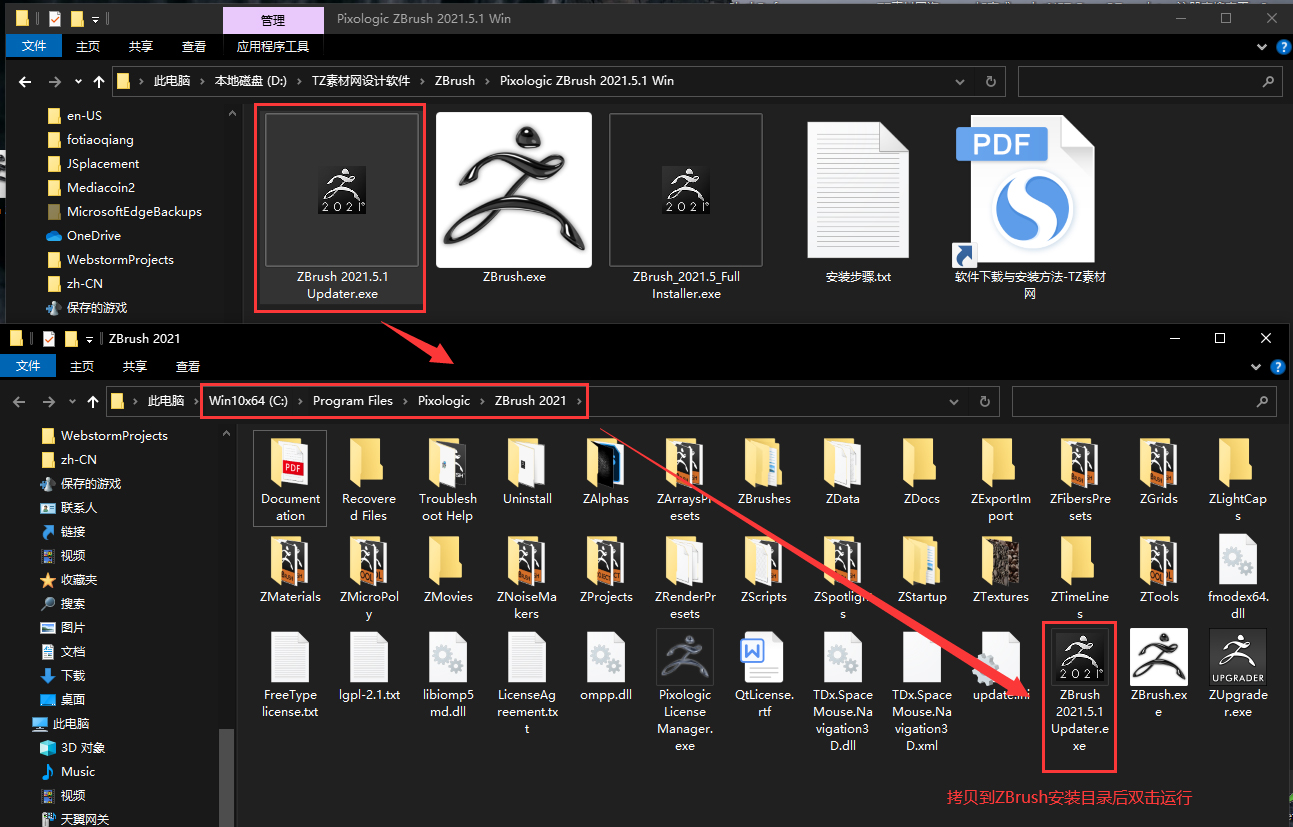The image size is (1293, 827).
Task: Switch to 共享 tab in ZBrush 2021 window
Action: (135, 367)
